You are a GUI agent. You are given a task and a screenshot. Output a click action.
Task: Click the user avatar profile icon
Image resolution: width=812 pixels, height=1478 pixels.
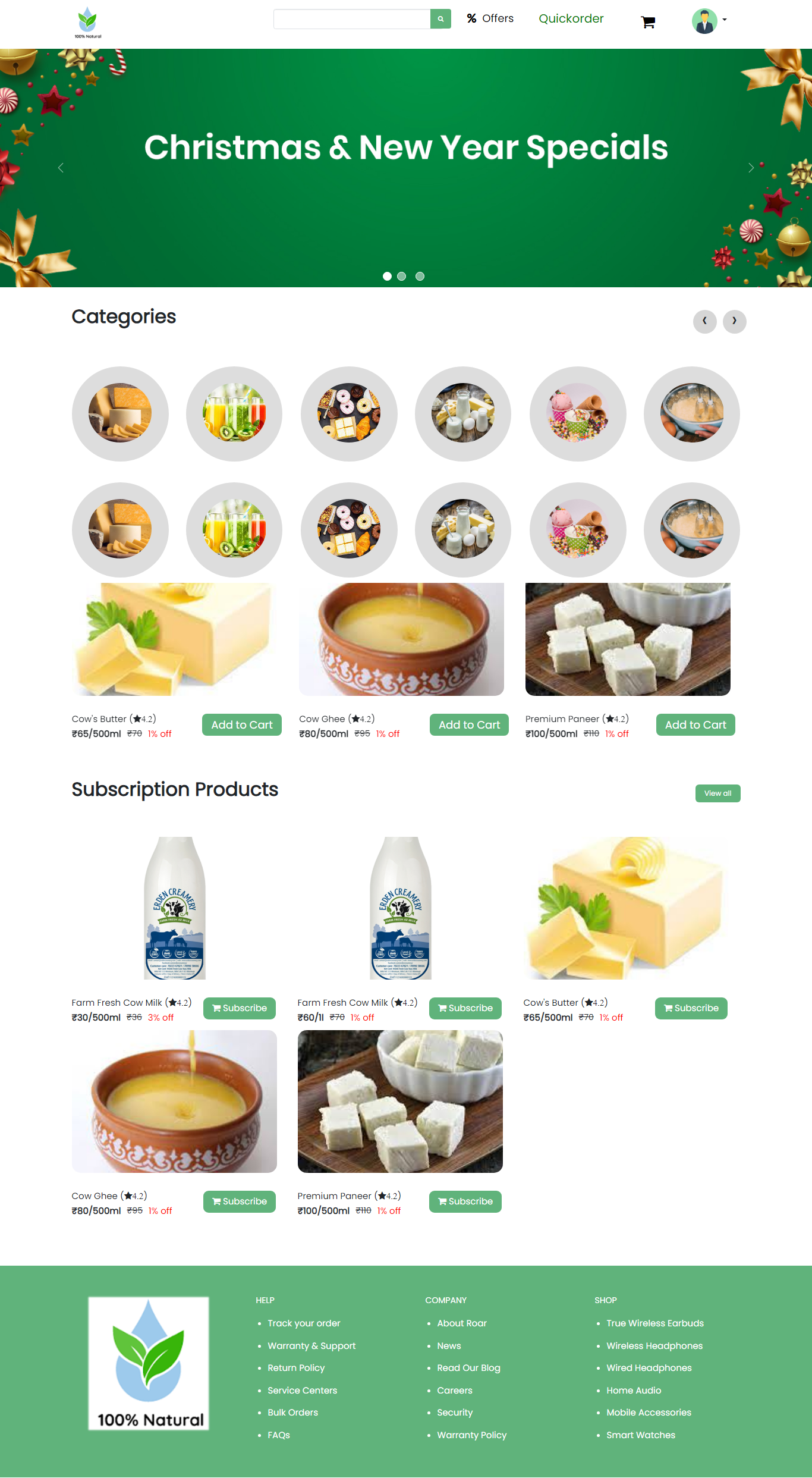704,21
